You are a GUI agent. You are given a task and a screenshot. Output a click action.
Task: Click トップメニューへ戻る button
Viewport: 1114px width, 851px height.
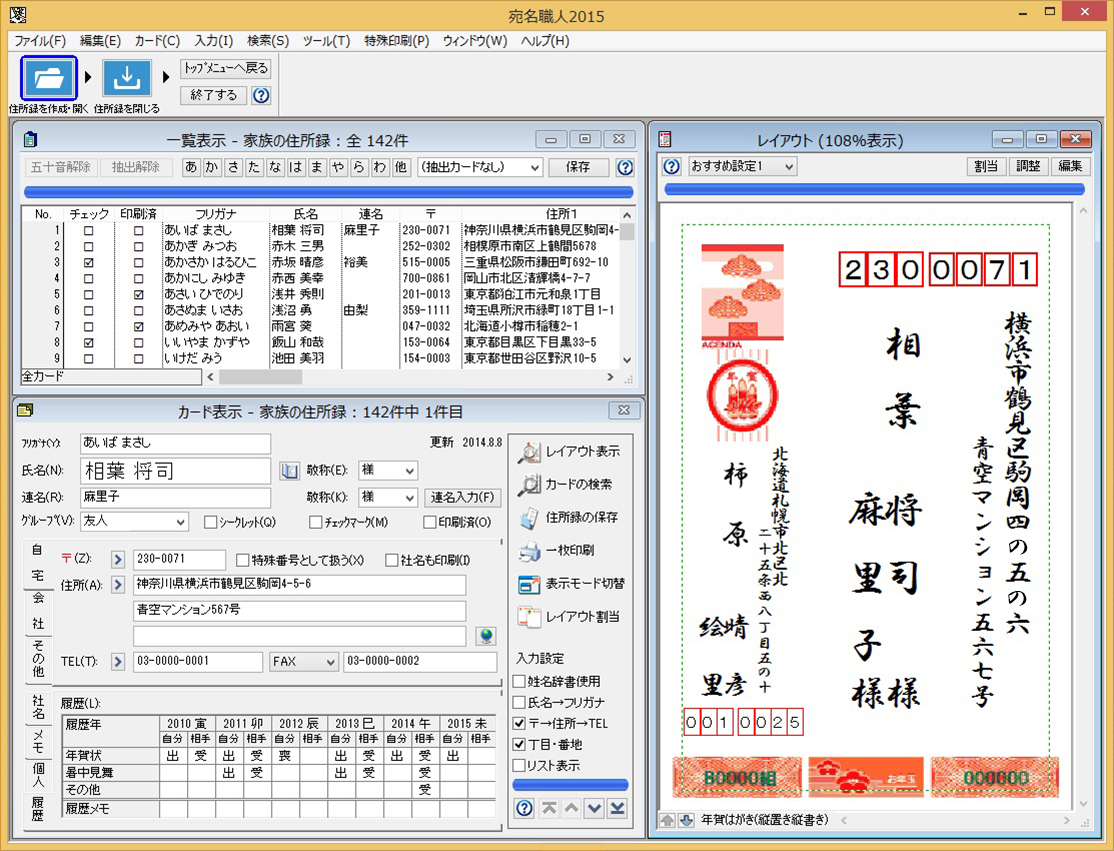[226, 69]
